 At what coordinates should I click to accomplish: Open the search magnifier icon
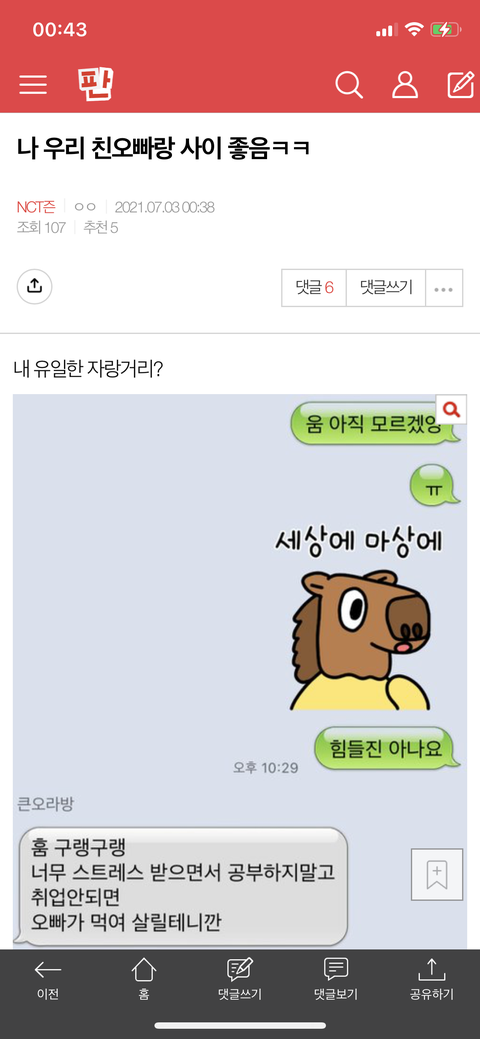(349, 85)
